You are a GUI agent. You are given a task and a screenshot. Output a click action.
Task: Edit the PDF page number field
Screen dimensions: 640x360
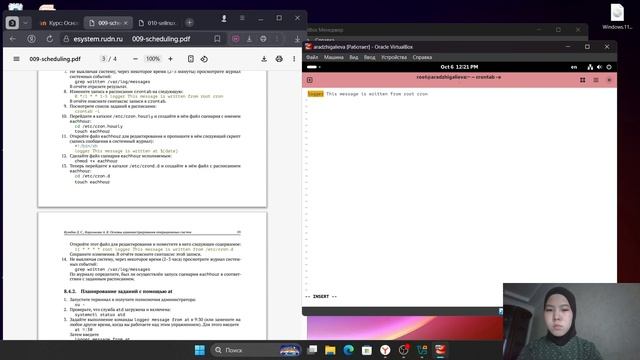pos(104,59)
